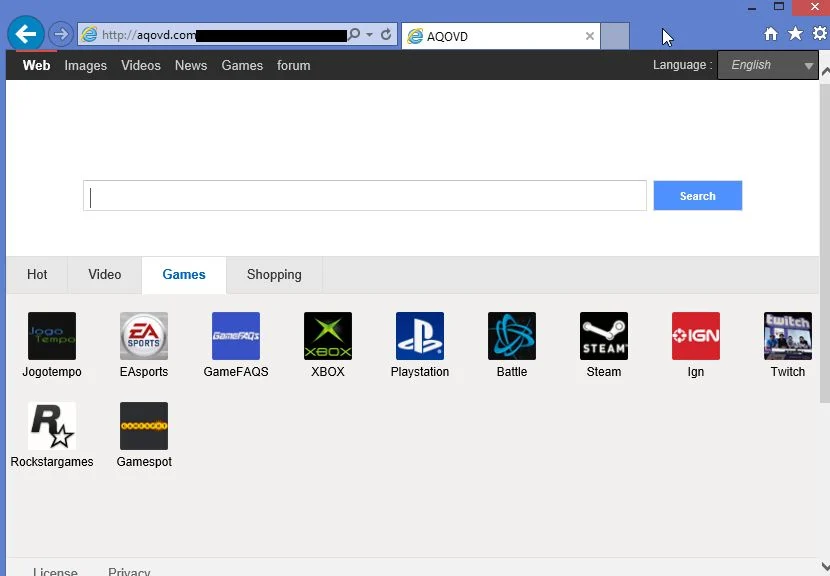Click the vertical scrollbar up arrow
Screen dimensions: 830x576
tap(825, 71)
